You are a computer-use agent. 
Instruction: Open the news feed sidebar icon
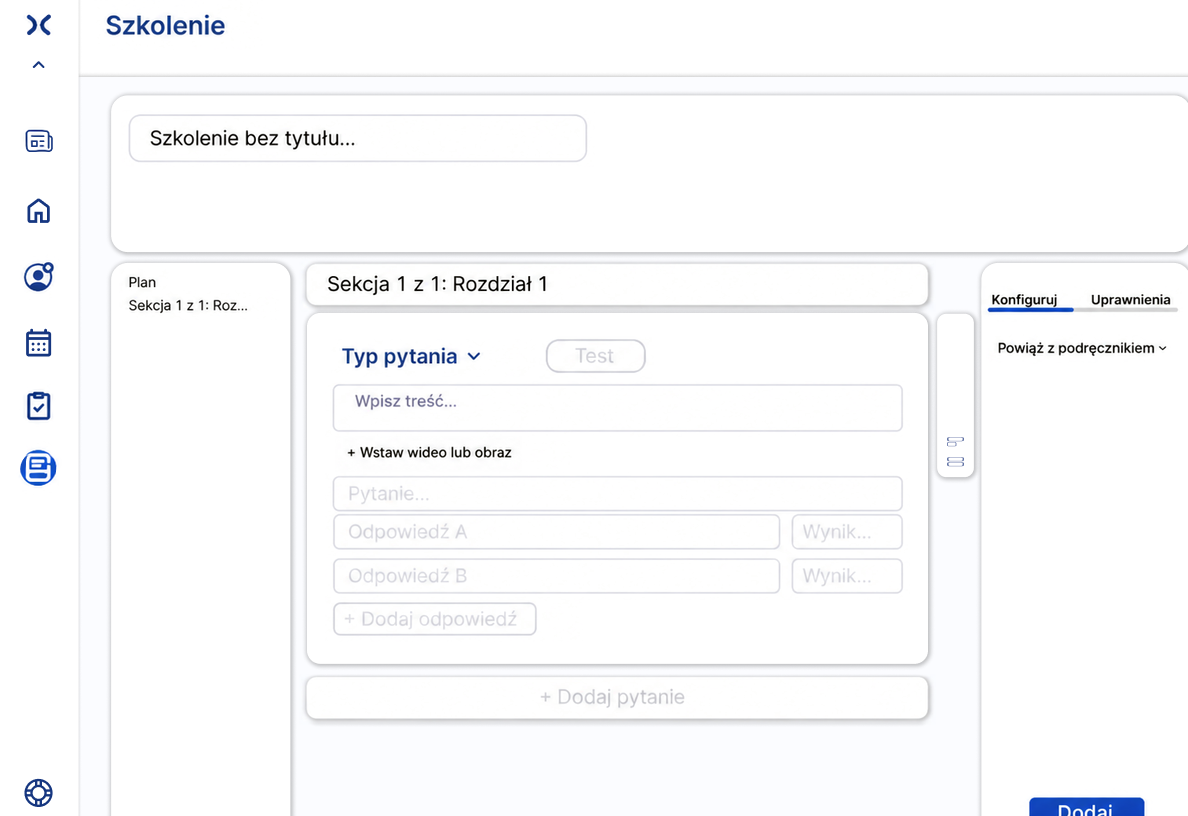(39, 141)
